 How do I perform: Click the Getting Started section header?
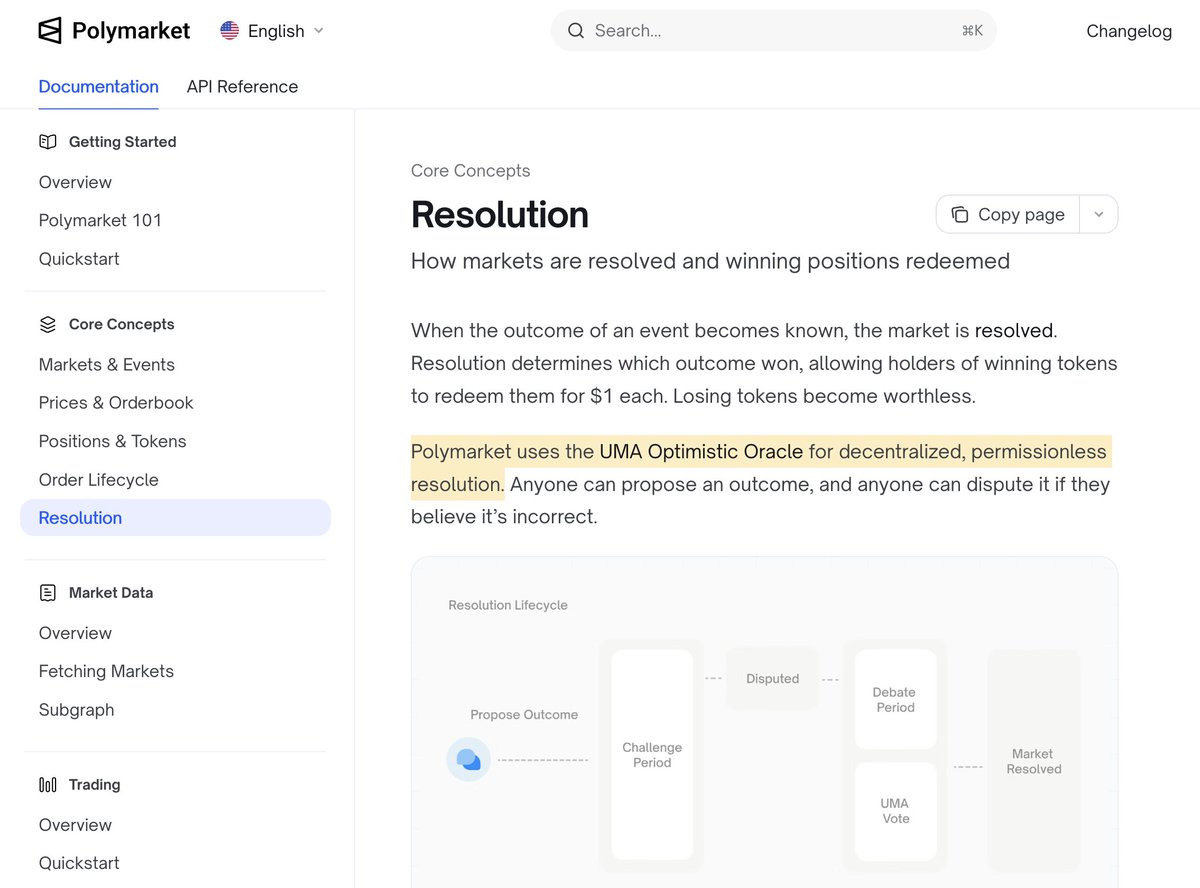tap(122, 142)
